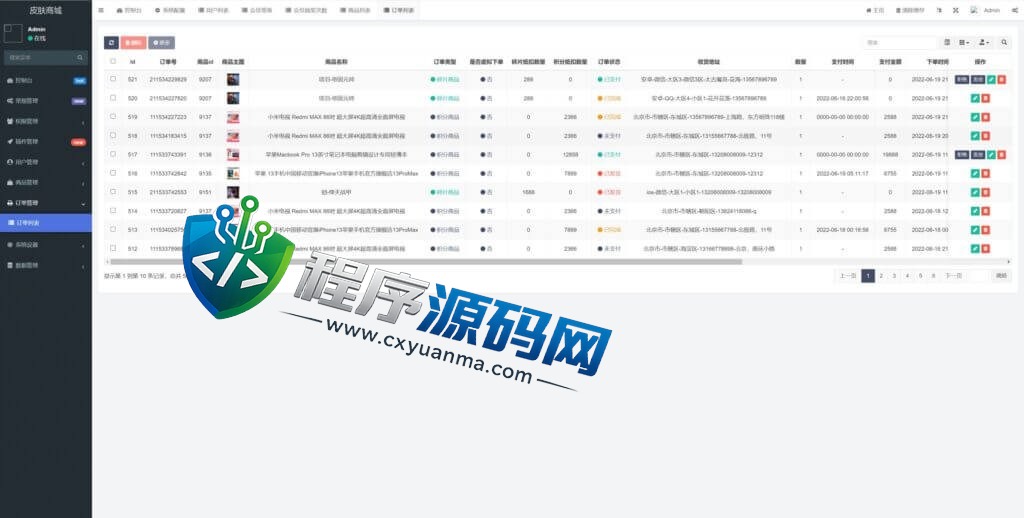Open the 主页 home link icon
This screenshot has width=1024, height=518.
[x=875, y=10]
